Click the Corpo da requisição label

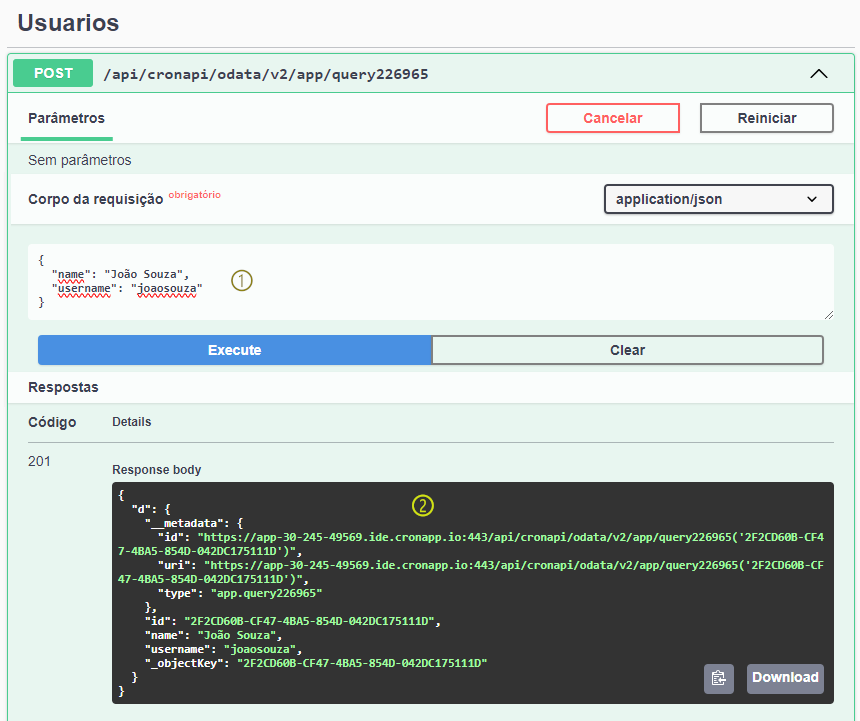pyautogui.click(x=95, y=199)
